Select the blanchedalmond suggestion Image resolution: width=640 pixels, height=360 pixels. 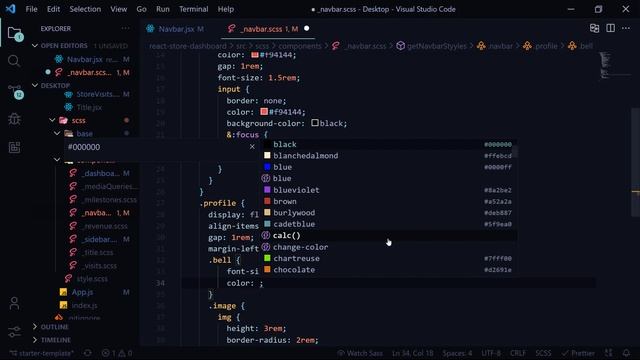[389, 156]
